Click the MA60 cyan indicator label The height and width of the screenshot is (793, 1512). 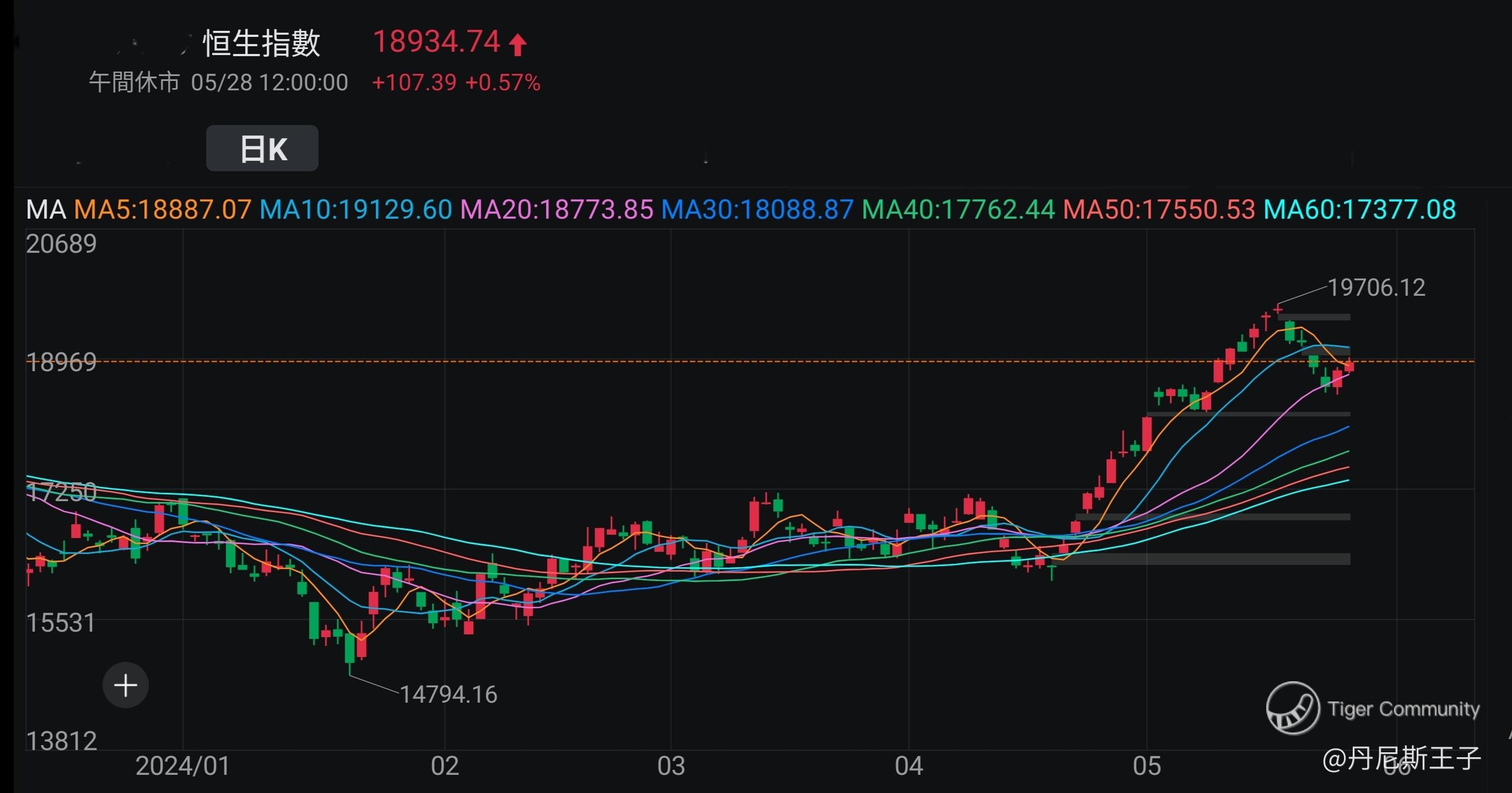[1359, 209]
